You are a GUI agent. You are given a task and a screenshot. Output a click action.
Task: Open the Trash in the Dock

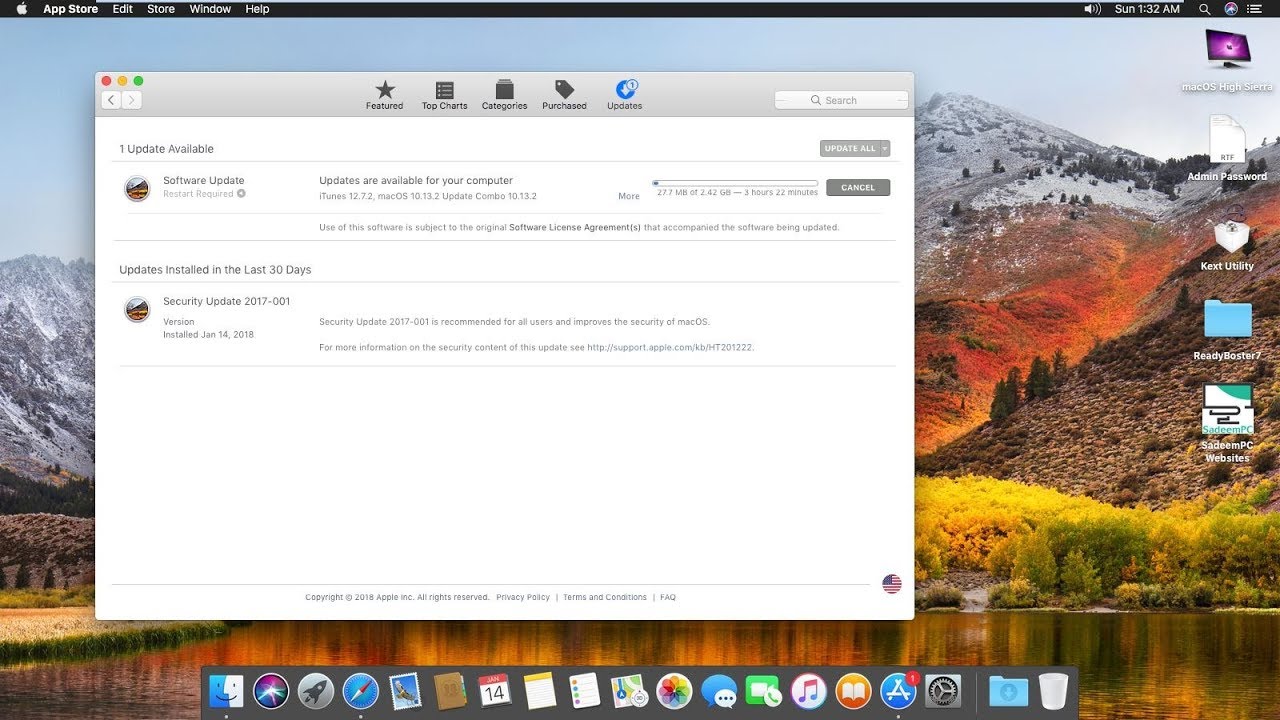coord(1053,691)
